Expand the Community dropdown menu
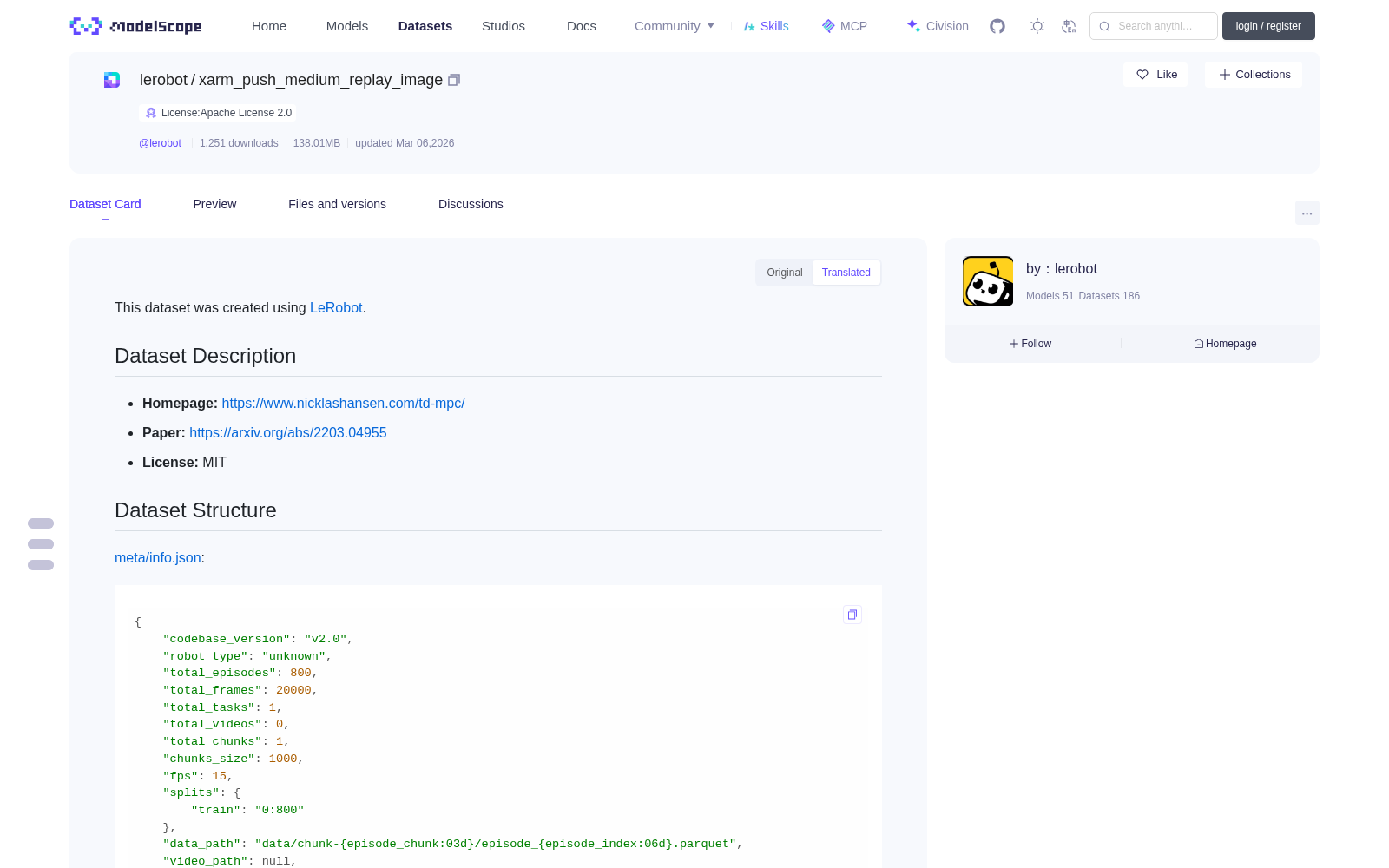This screenshot has height=868, width=1389. click(x=675, y=26)
